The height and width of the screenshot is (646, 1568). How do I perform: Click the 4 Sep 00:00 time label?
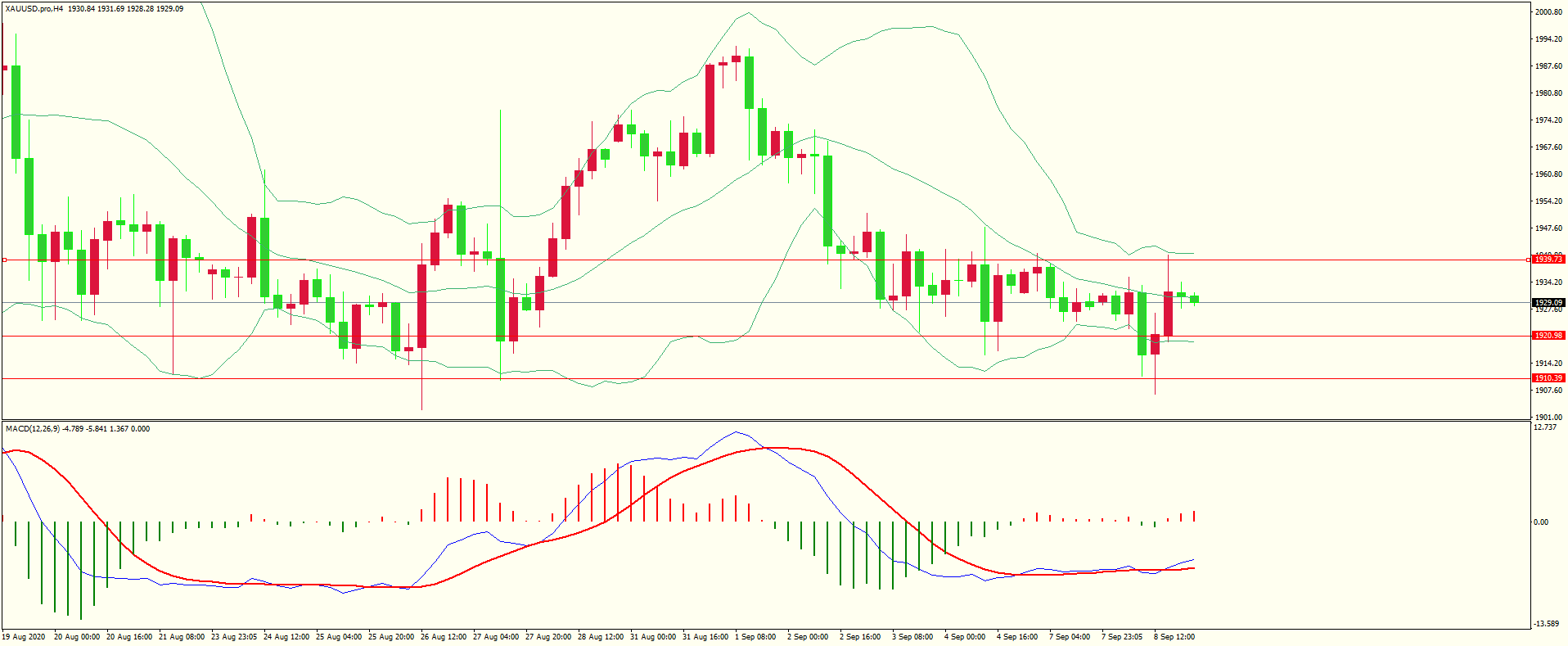[x=965, y=637]
